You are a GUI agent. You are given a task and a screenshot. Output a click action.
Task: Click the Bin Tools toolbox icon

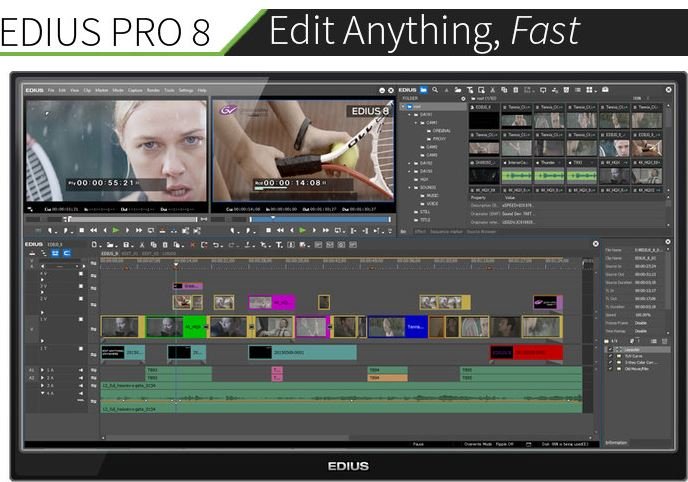[x=606, y=89]
